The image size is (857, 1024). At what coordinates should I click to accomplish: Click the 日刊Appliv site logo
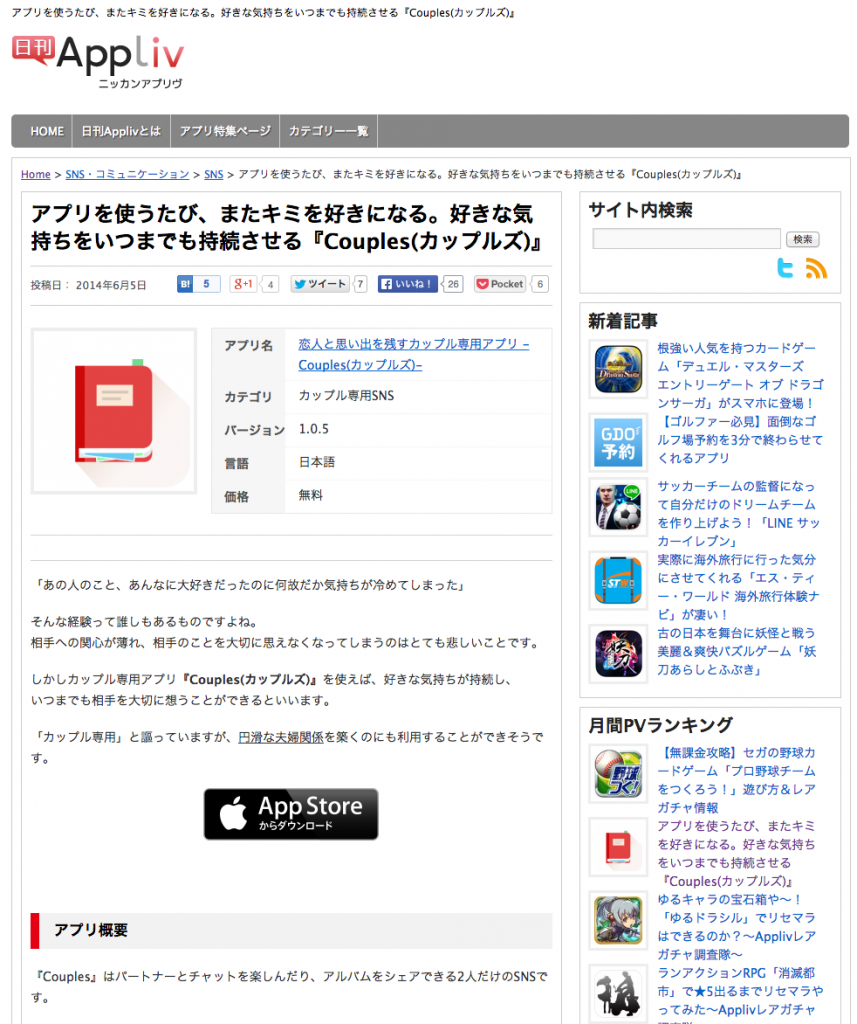click(98, 60)
